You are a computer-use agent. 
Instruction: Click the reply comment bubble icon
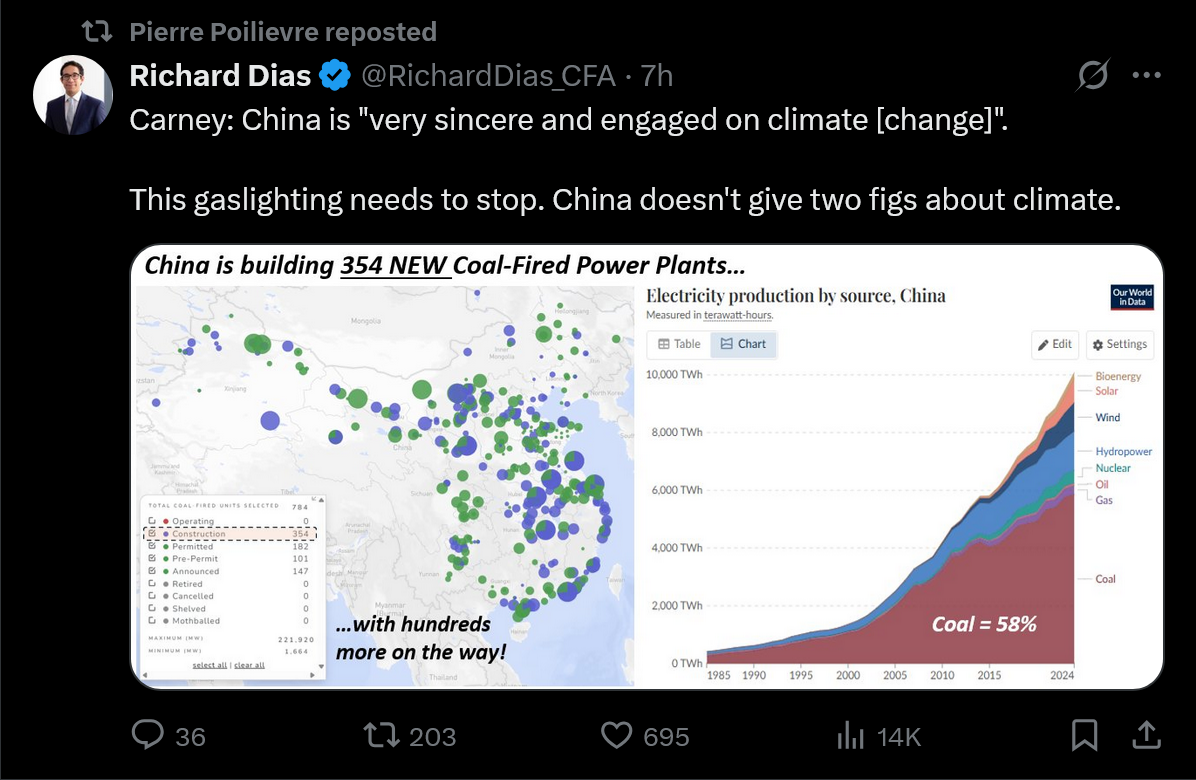[x=148, y=735]
